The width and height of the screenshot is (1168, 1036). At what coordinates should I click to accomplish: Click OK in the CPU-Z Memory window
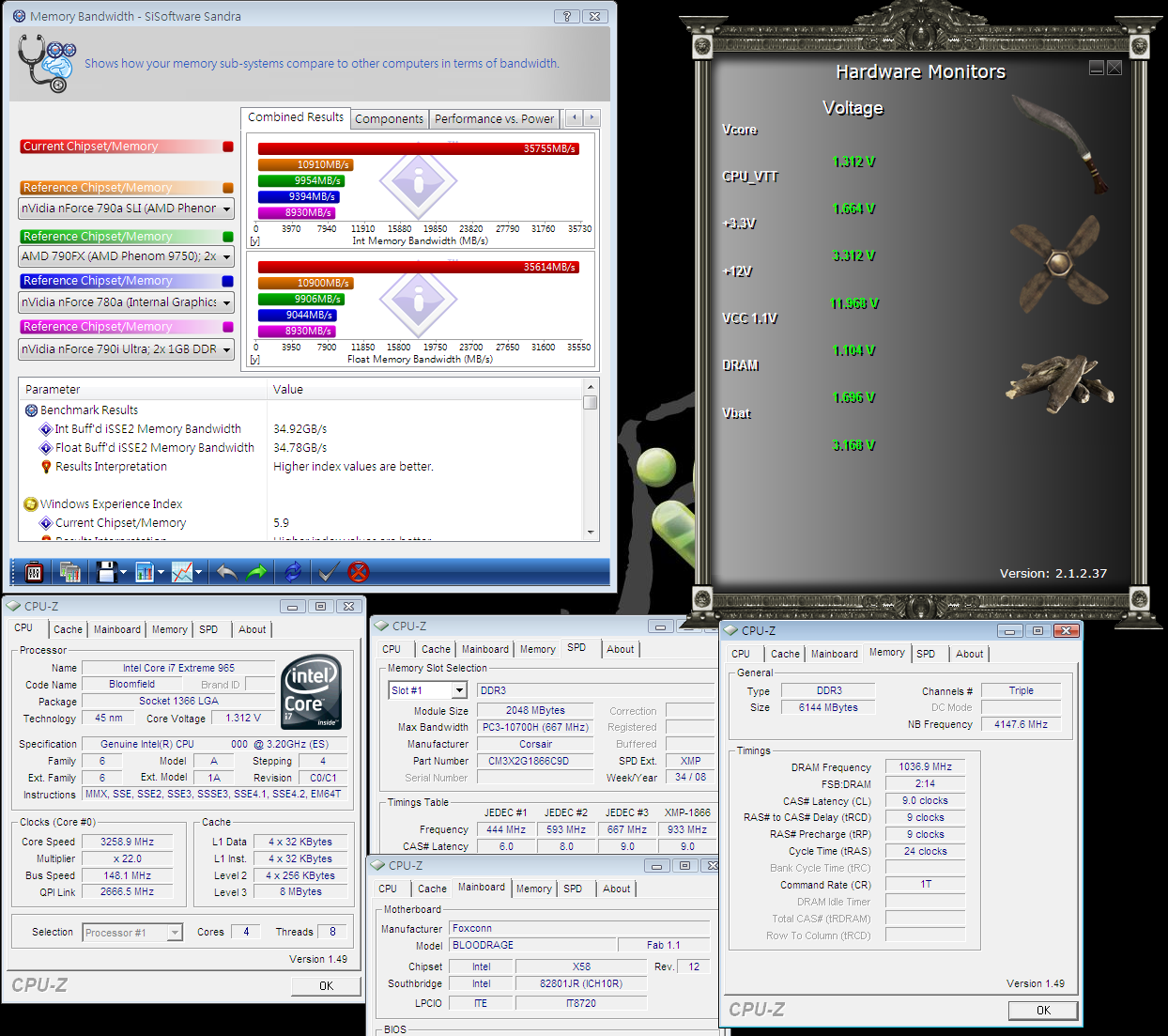(x=1043, y=1010)
